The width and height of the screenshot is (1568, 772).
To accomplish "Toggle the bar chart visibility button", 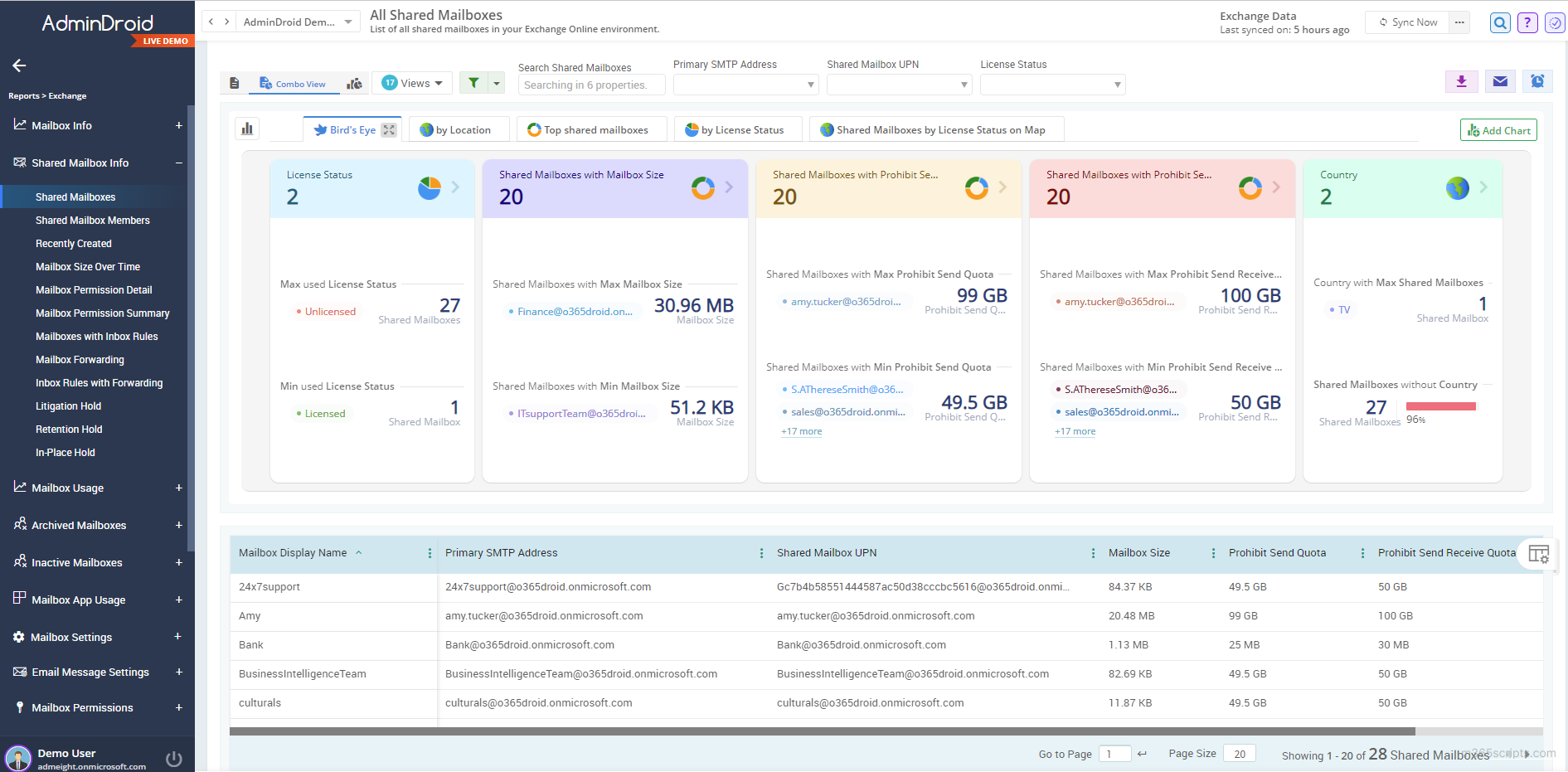I will coord(247,129).
